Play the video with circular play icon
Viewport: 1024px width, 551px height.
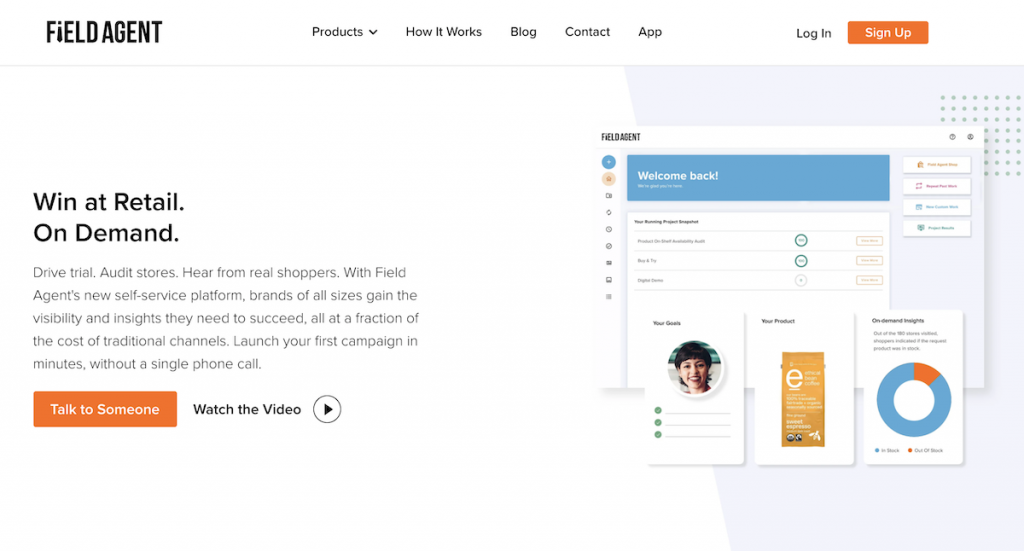point(327,409)
